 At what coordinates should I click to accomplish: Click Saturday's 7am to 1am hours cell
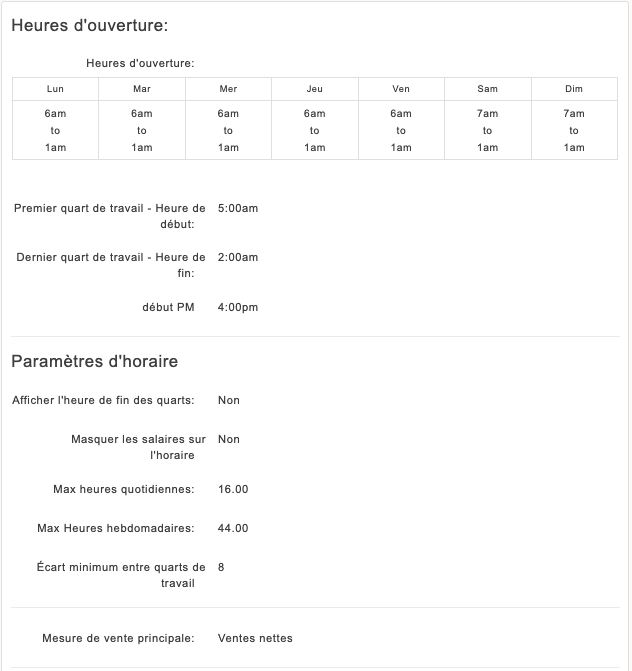click(487, 131)
